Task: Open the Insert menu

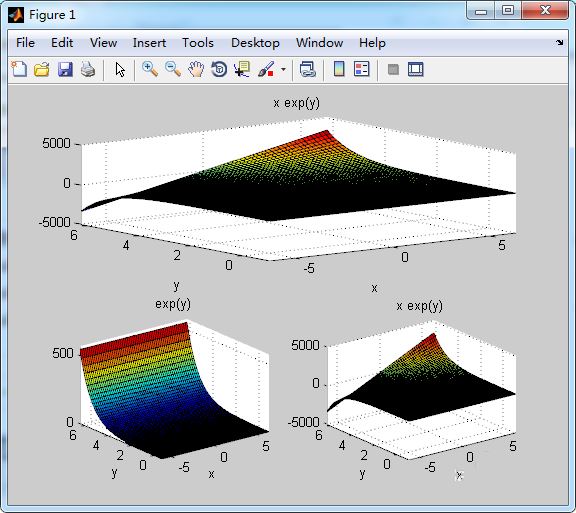Action: click(149, 43)
